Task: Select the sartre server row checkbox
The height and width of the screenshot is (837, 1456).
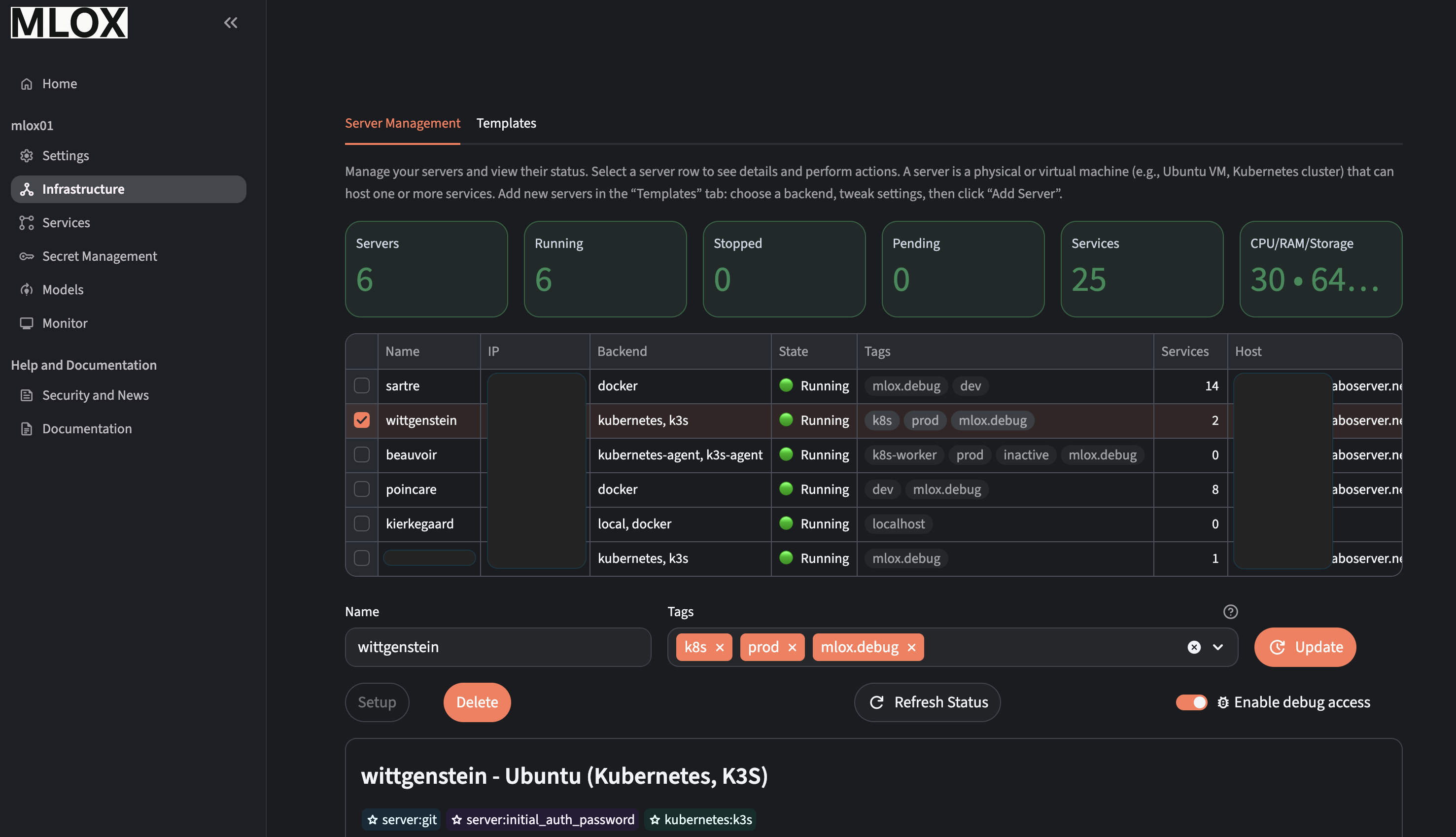Action: pos(362,386)
